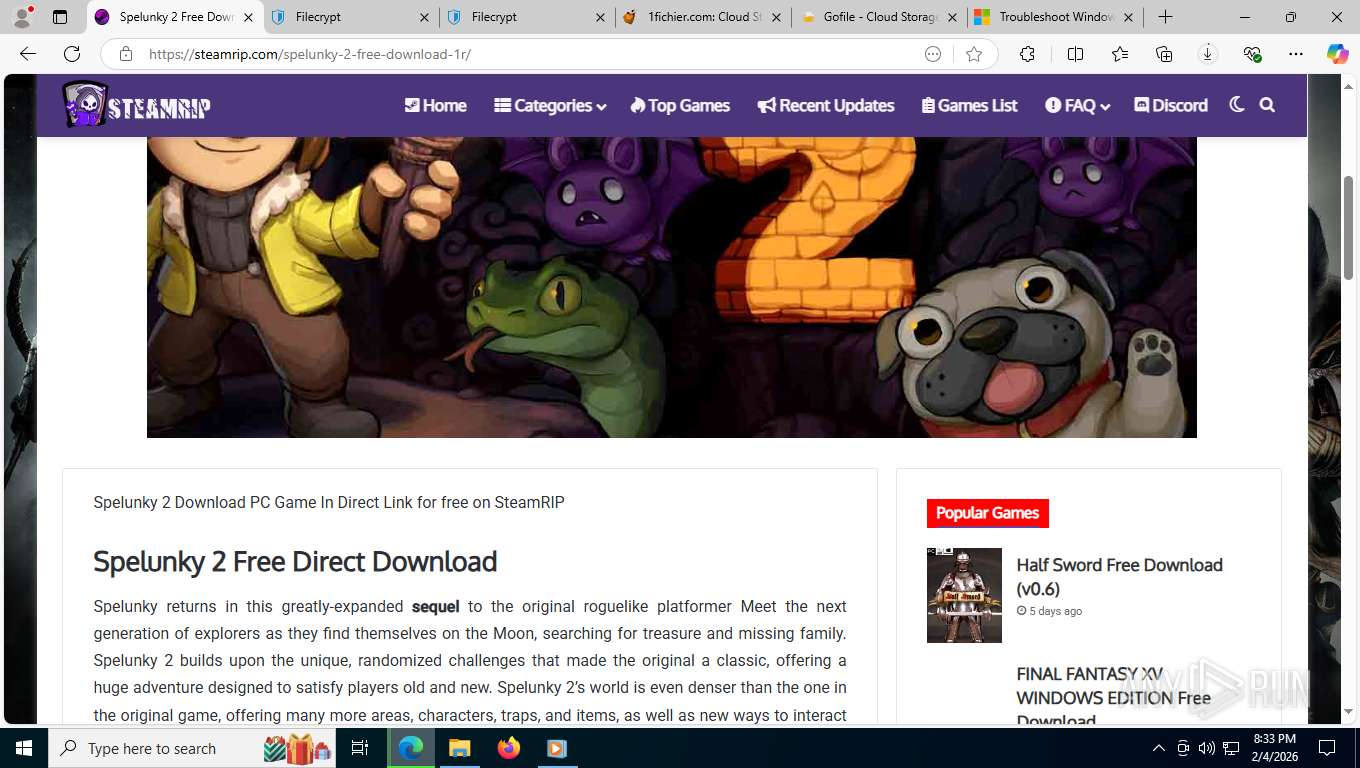Click the 'sequel' bold link
This screenshot has height=768, width=1360.
(x=435, y=606)
